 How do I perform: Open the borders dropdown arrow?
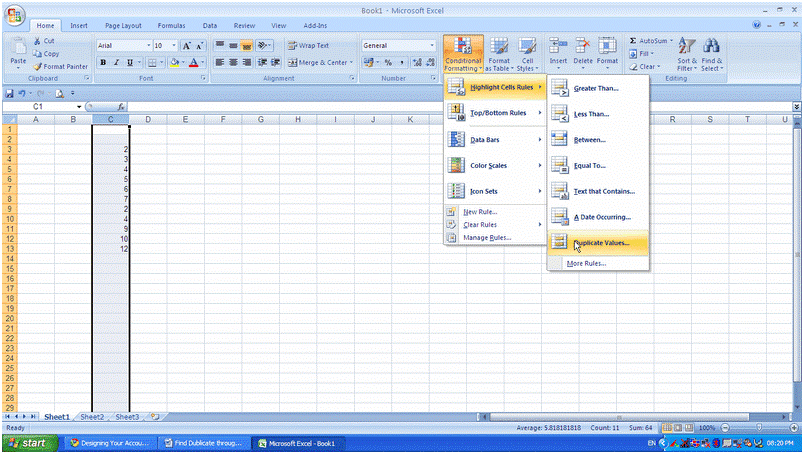[x=161, y=63]
